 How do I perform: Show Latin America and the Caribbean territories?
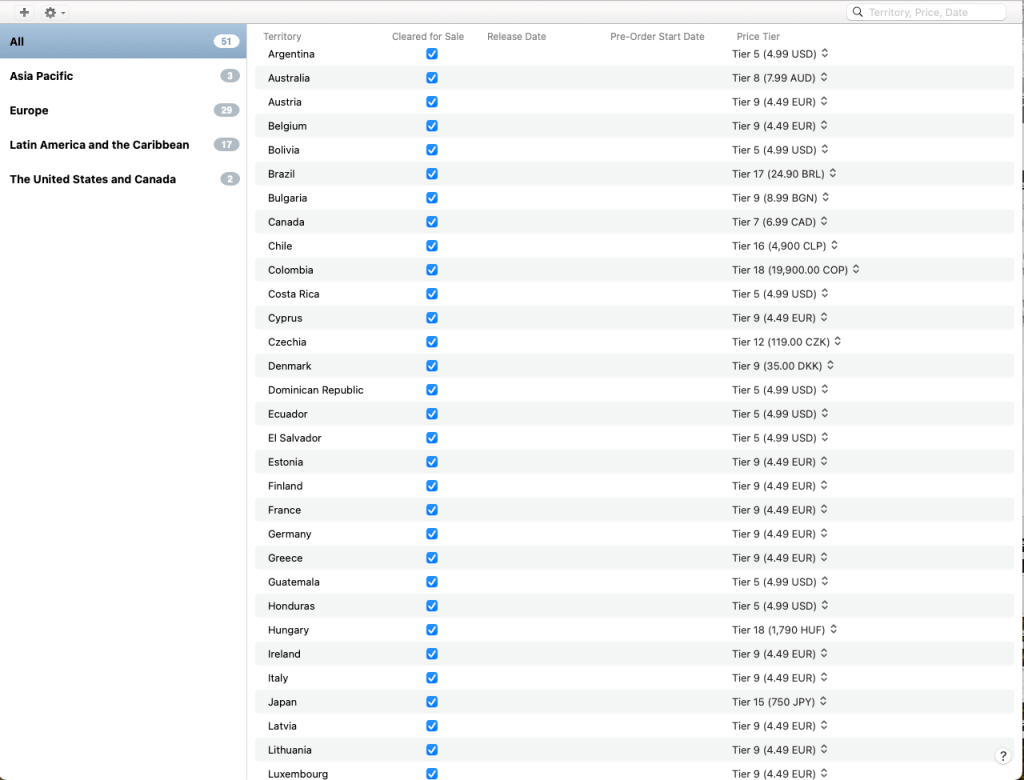99,145
